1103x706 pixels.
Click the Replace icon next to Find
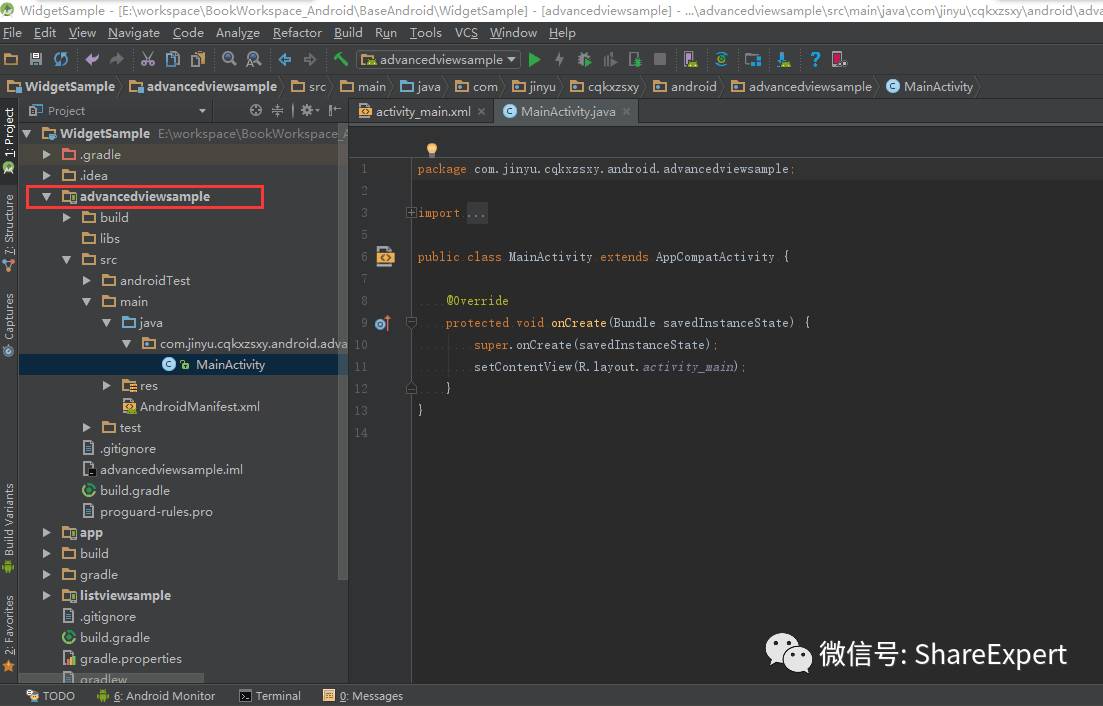pyautogui.click(x=253, y=60)
